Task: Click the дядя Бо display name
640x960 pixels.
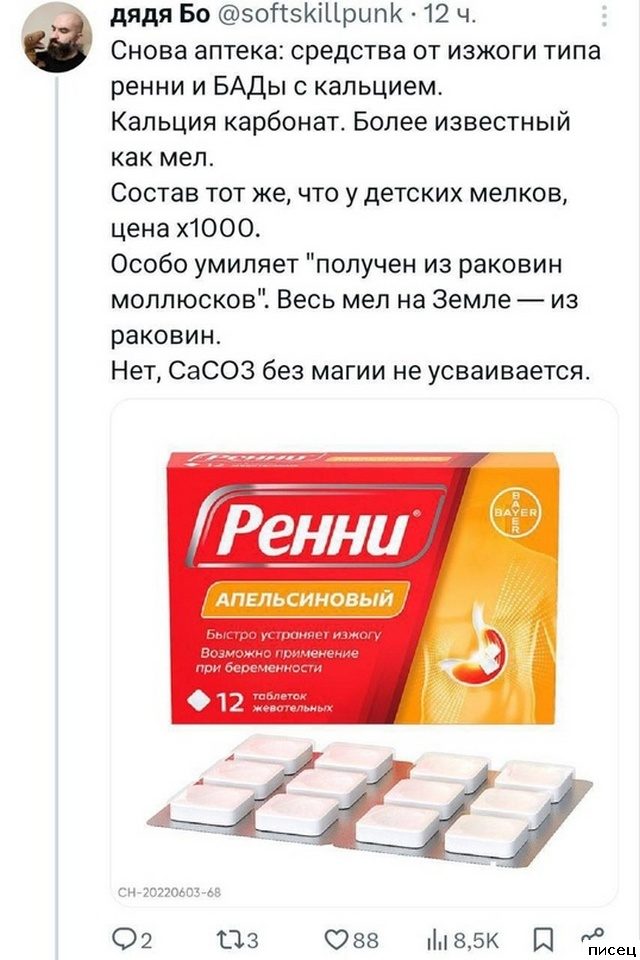Action: (x=160, y=14)
